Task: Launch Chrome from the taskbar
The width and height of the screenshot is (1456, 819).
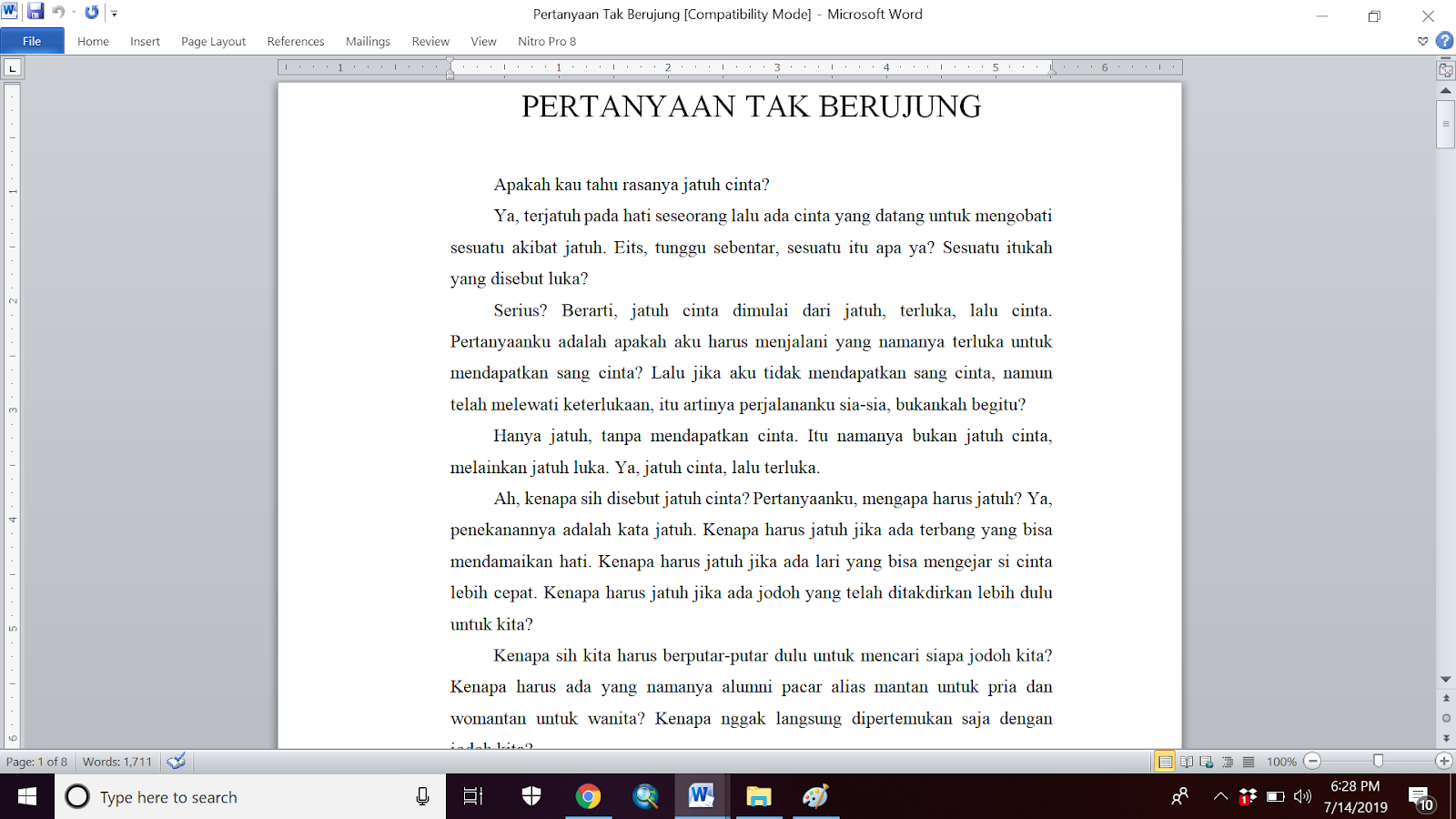Action: click(x=591, y=796)
